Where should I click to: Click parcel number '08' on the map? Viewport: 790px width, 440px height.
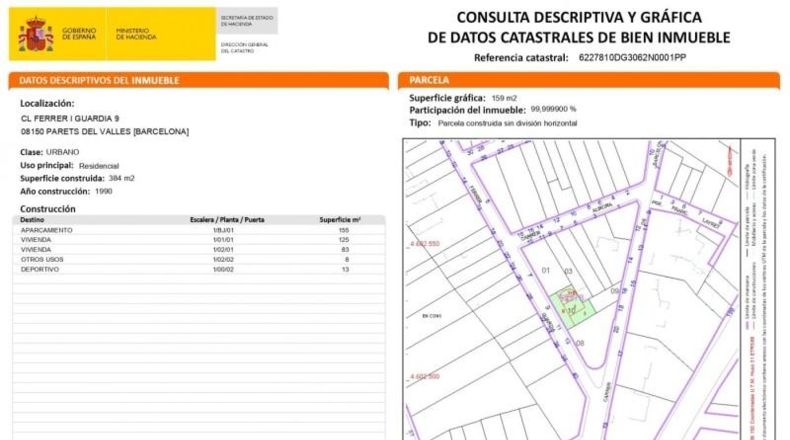point(580,343)
